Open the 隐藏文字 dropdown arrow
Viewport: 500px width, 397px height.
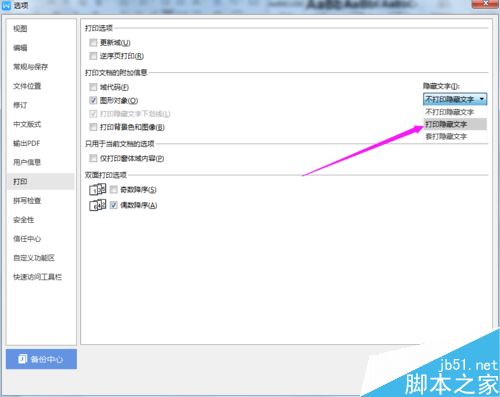(482, 99)
